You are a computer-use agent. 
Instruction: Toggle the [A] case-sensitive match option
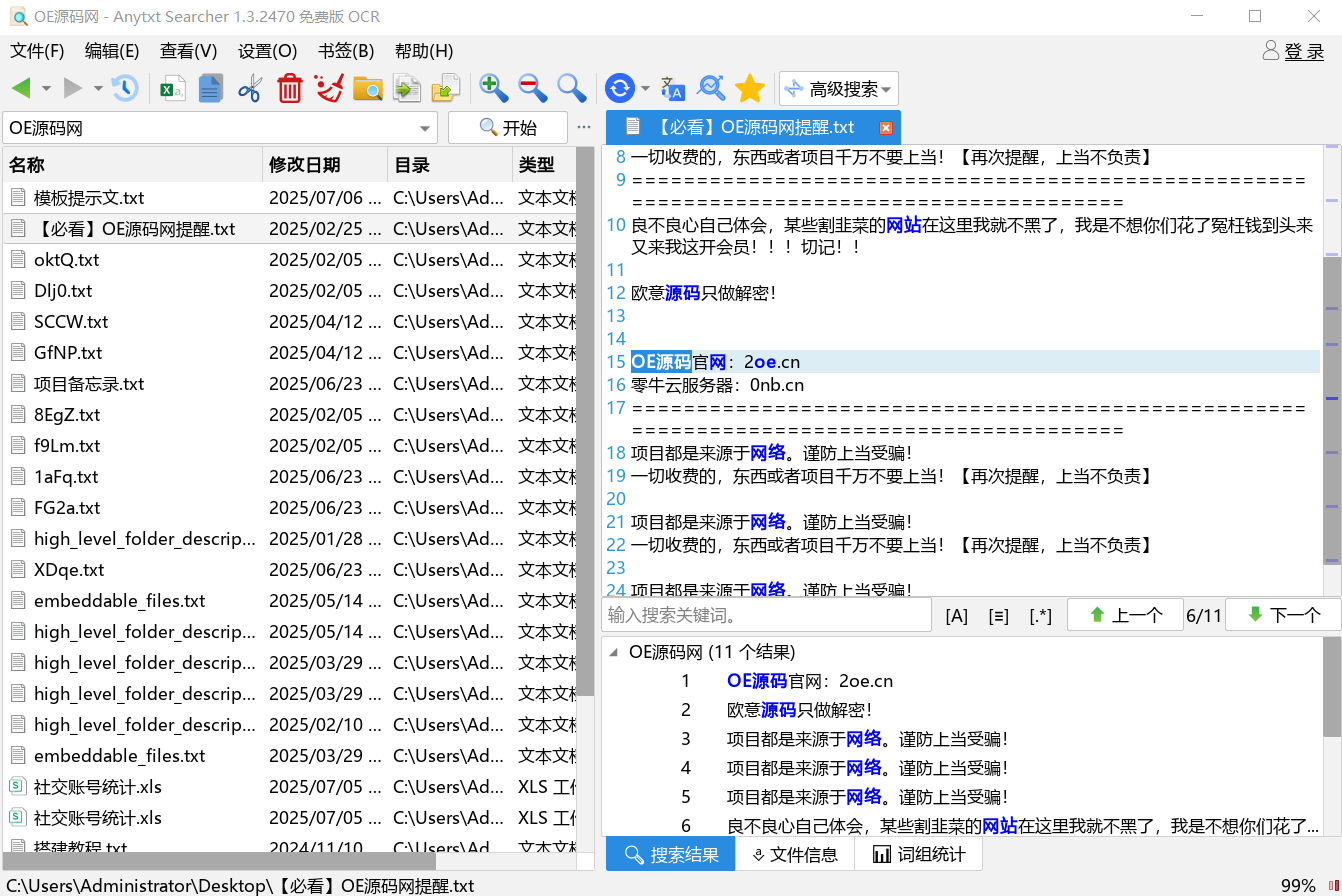[x=956, y=616]
